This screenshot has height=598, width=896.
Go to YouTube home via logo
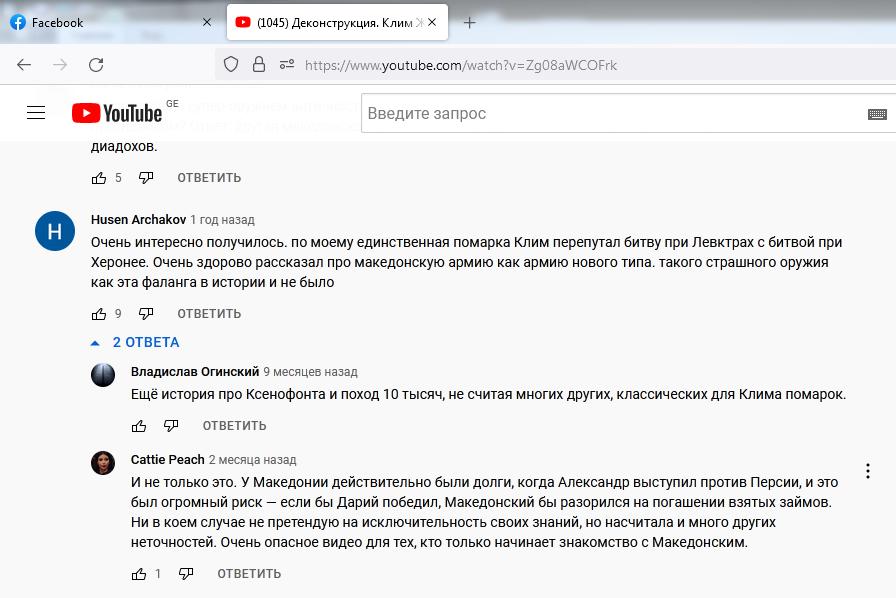pyautogui.click(x=117, y=113)
